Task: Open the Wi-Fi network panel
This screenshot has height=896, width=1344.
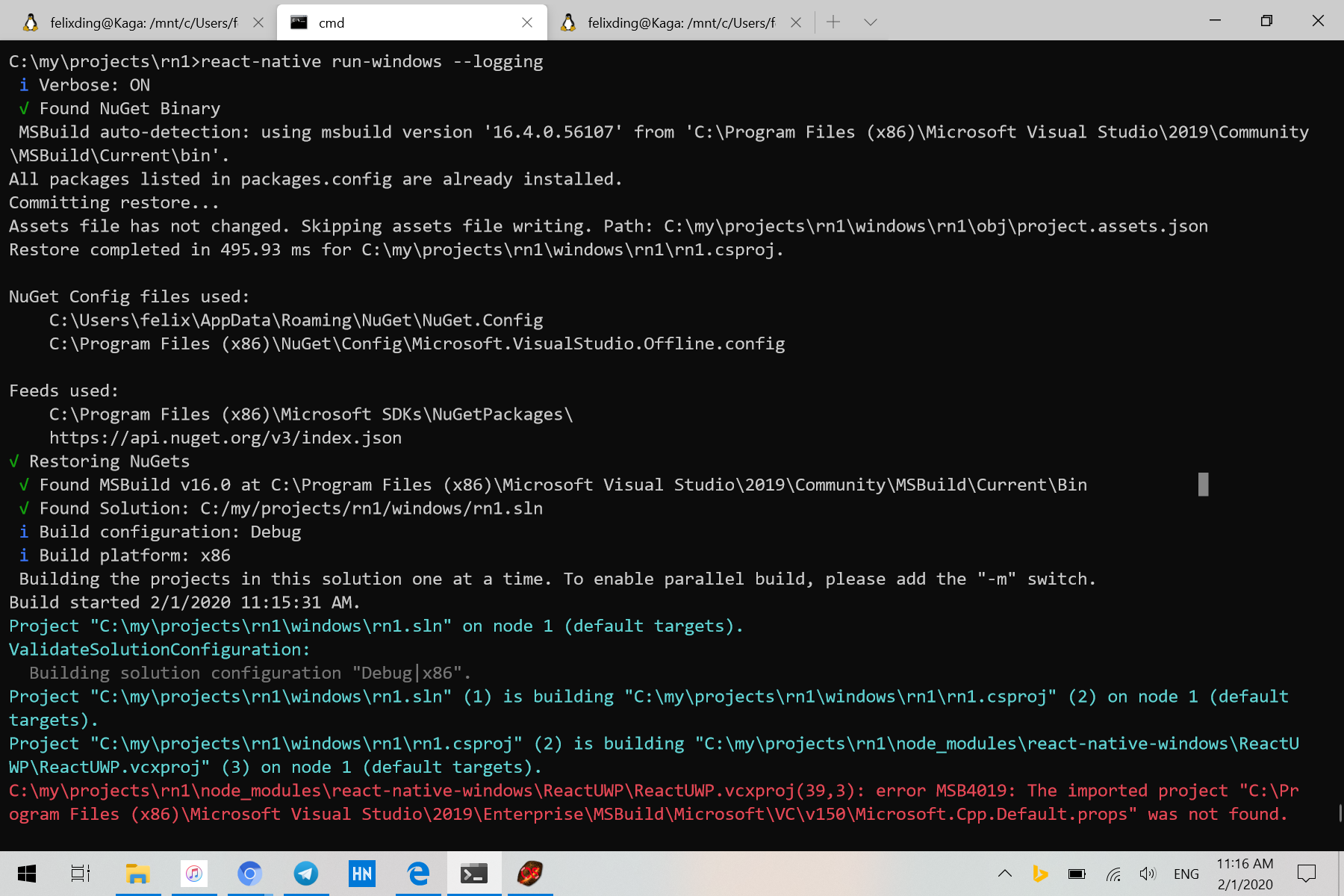Action: [1113, 874]
